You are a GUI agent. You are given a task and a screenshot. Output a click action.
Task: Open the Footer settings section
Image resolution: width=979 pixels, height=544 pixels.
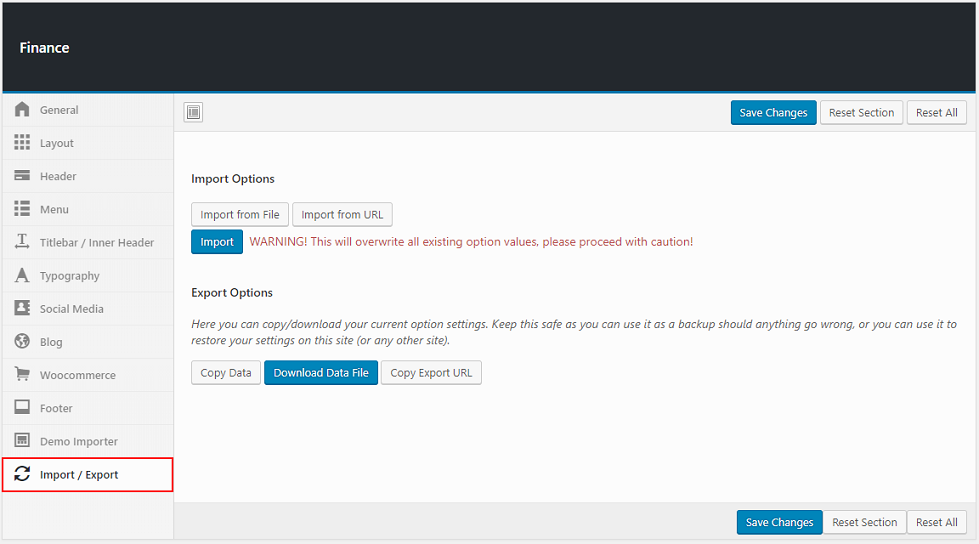click(x=56, y=408)
